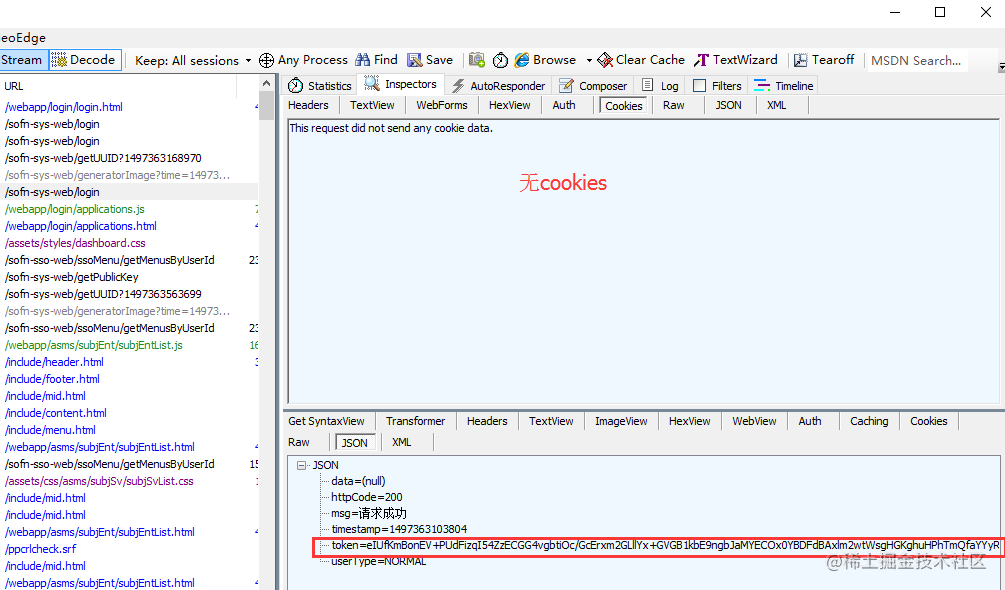Screen dimensions: 1005x590
Task: Select the response ImageView tab
Action: click(621, 421)
